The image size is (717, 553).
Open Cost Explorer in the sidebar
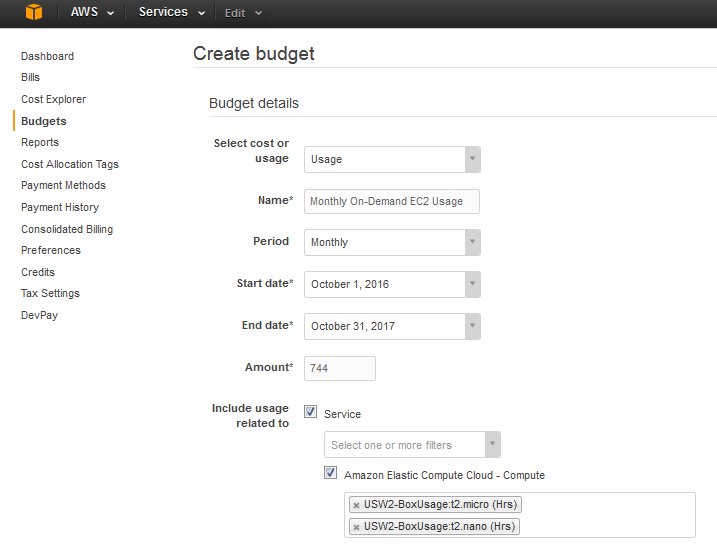pyautogui.click(x=54, y=99)
